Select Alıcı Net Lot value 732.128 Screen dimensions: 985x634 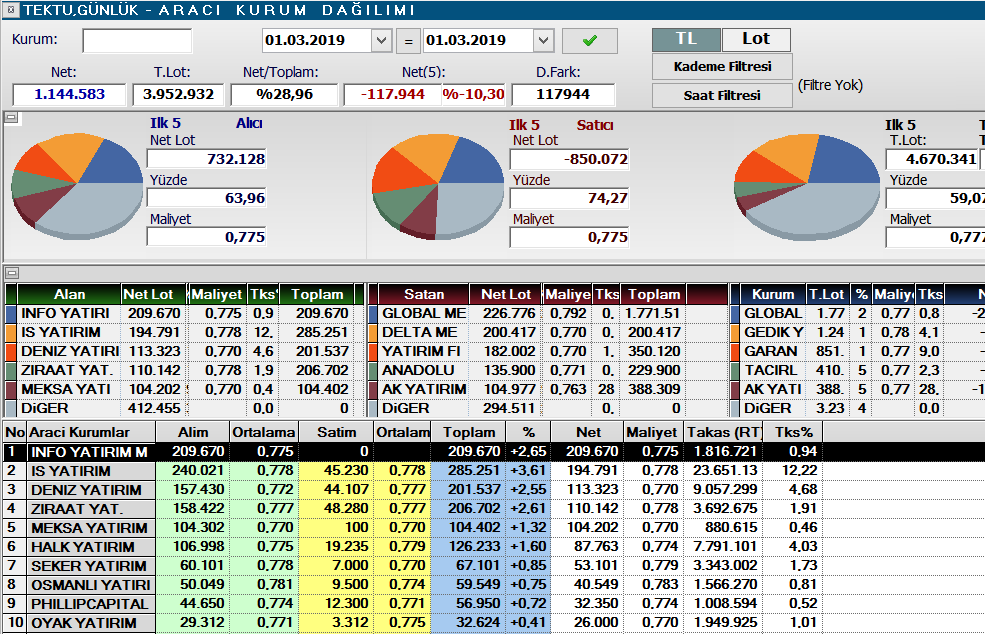(x=206, y=159)
